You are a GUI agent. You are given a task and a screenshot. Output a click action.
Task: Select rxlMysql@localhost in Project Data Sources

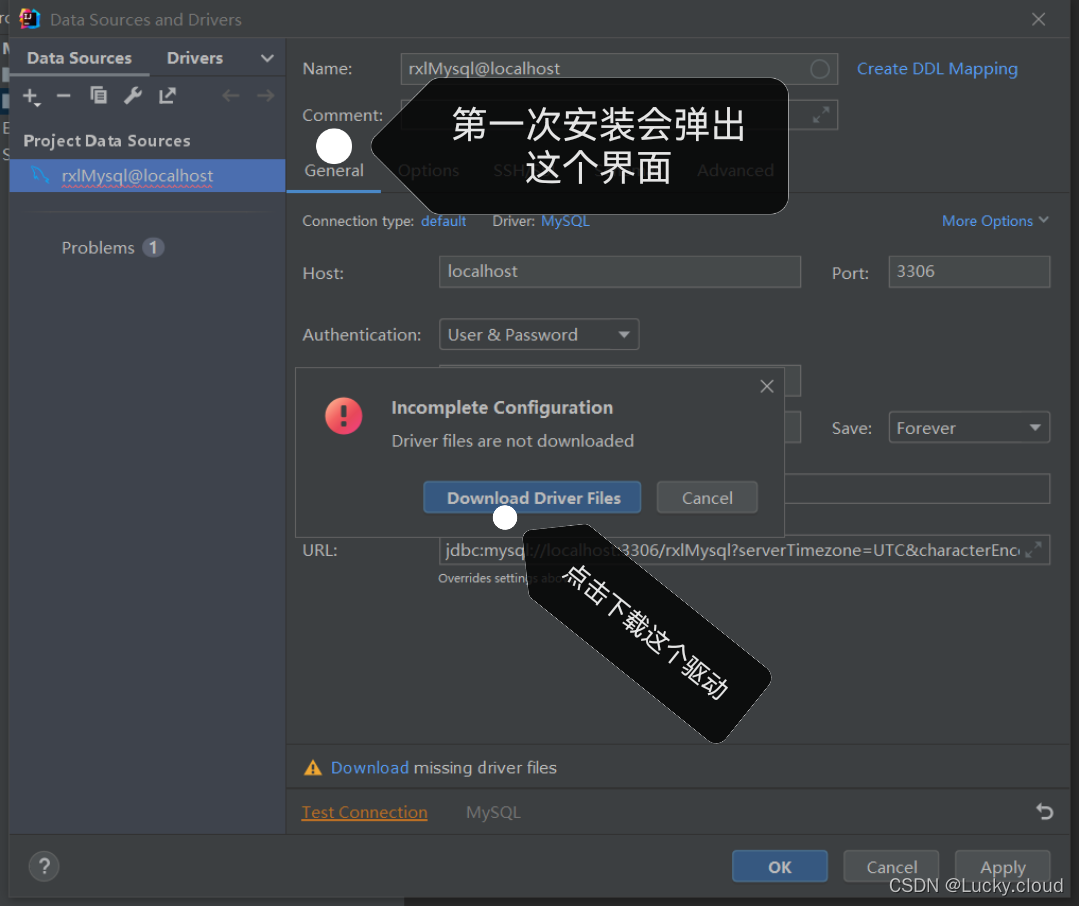click(x=147, y=175)
